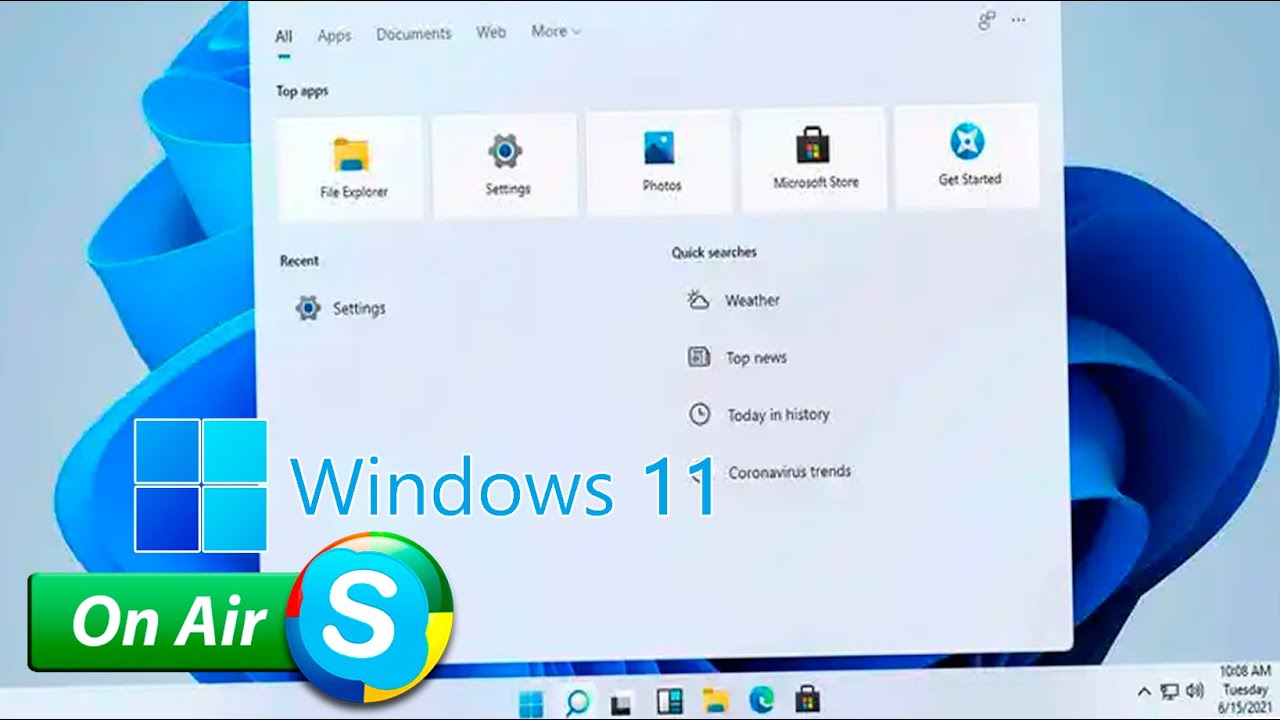Switch to the Documents search tab
Screen dimensions: 1280x720
pyautogui.click(x=414, y=34)
